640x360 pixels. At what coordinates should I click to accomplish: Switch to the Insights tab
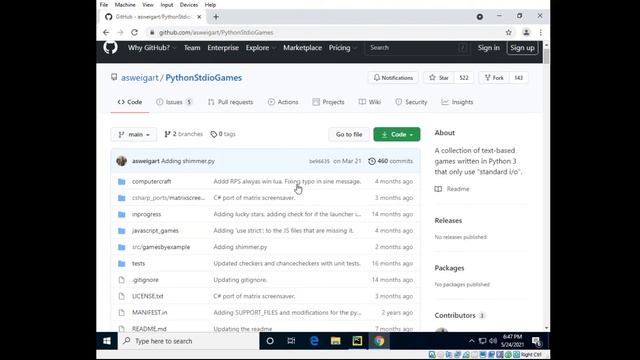[457, 102]
